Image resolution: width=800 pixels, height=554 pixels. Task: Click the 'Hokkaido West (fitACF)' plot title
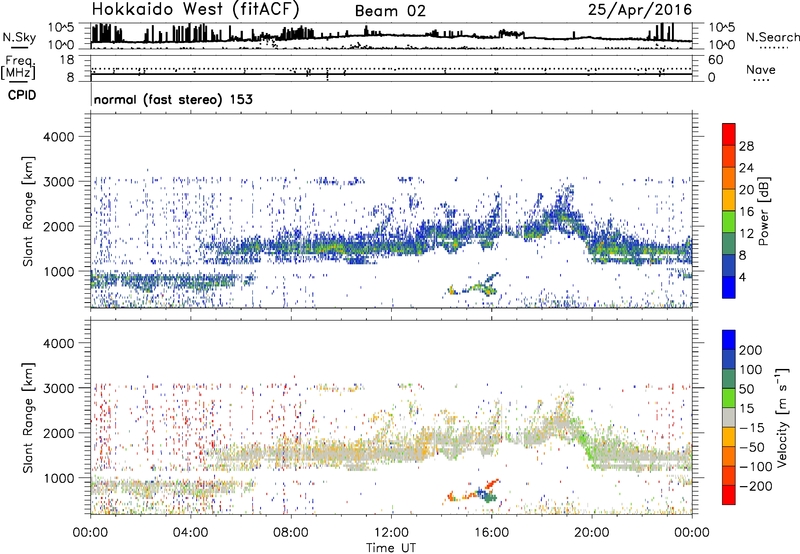point(195,9)
